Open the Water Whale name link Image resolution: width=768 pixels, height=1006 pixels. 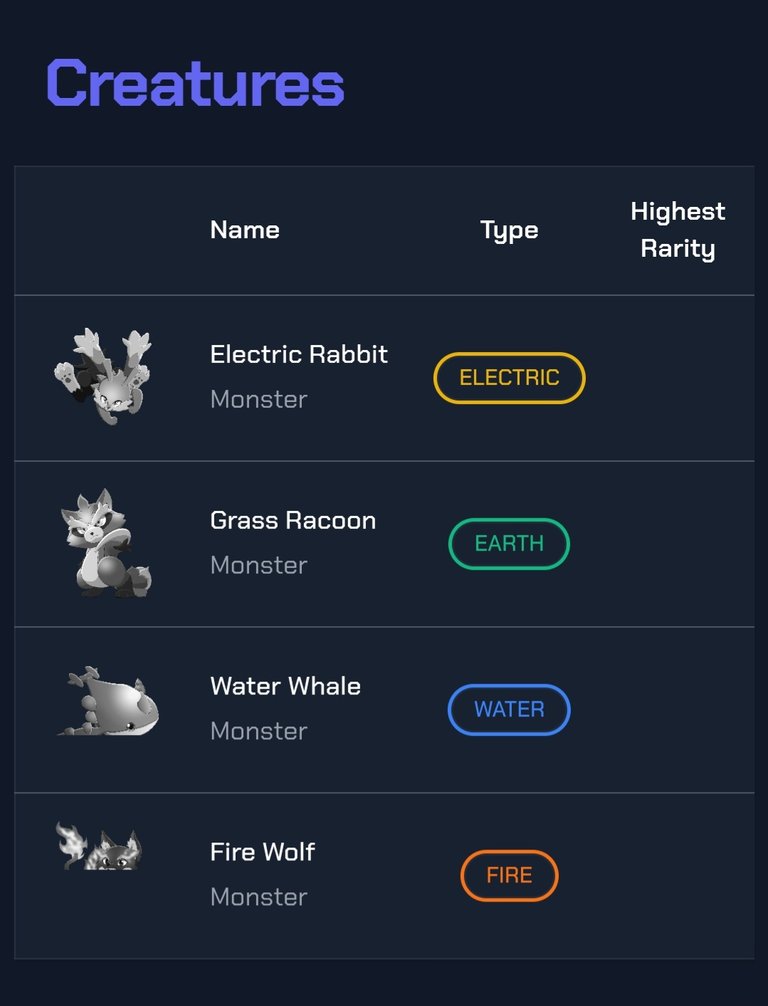click(286, 686)
